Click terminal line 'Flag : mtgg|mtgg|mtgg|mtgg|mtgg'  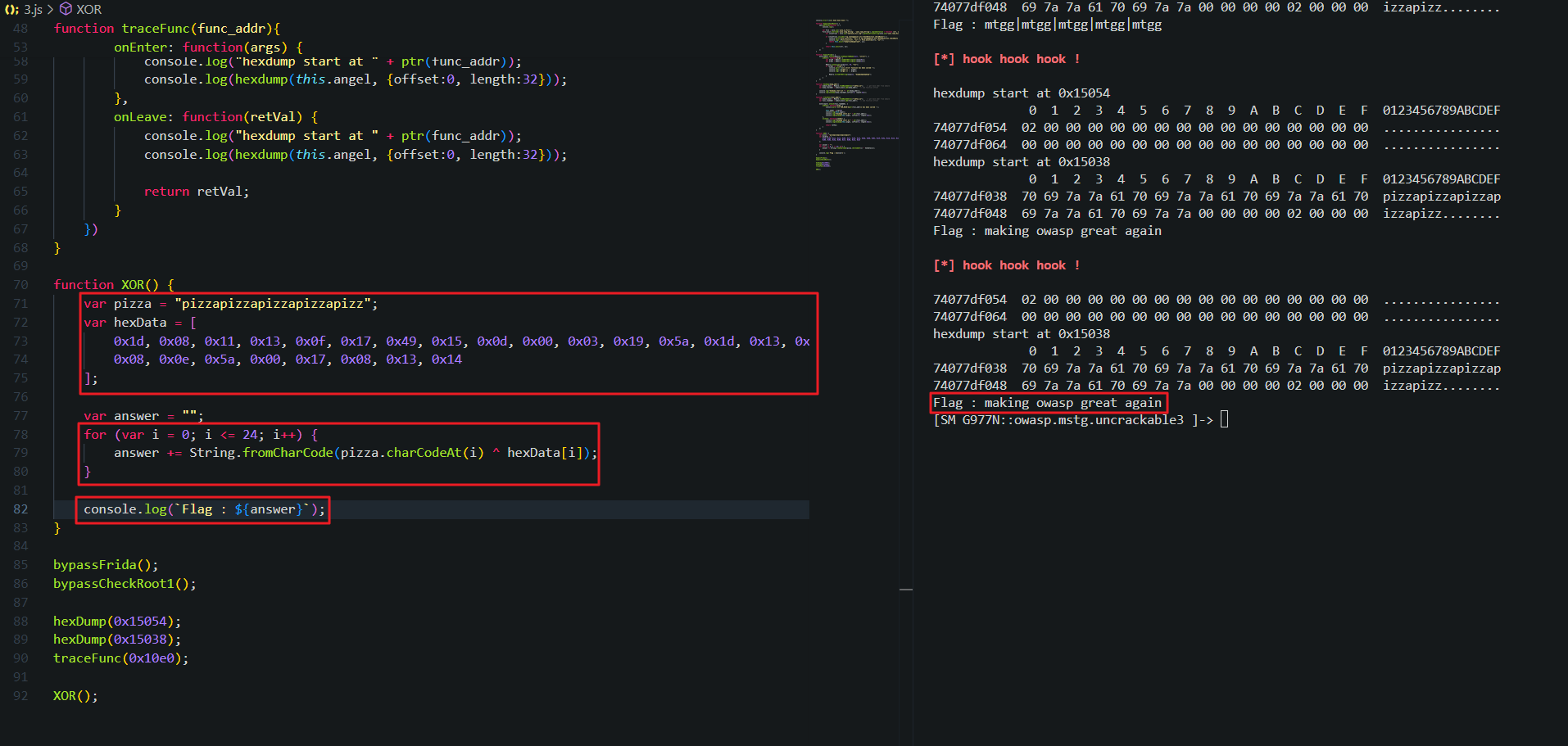[x=1048, y=25]
